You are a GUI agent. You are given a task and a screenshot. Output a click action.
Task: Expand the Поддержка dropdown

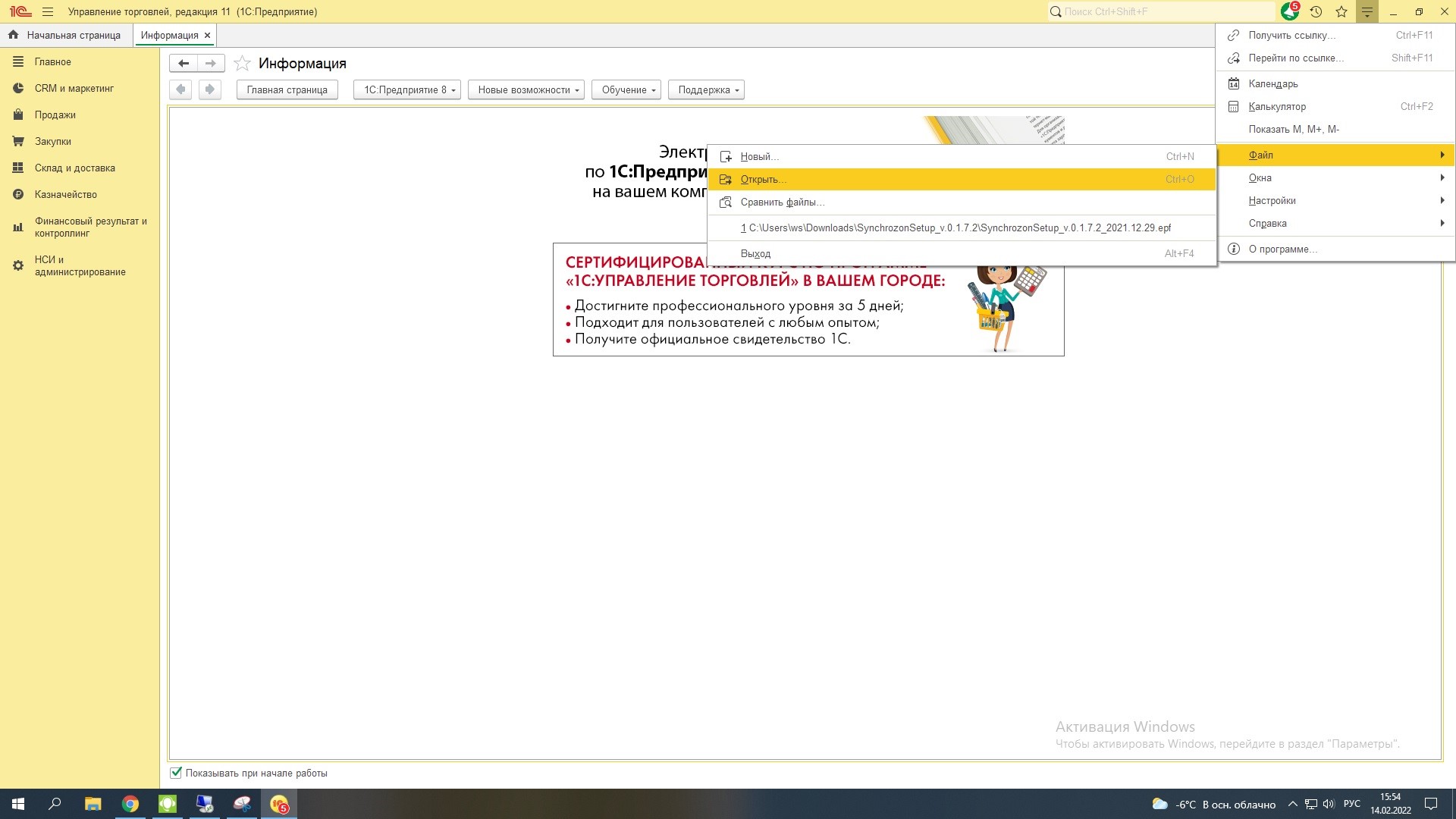(x=705, y=89)
